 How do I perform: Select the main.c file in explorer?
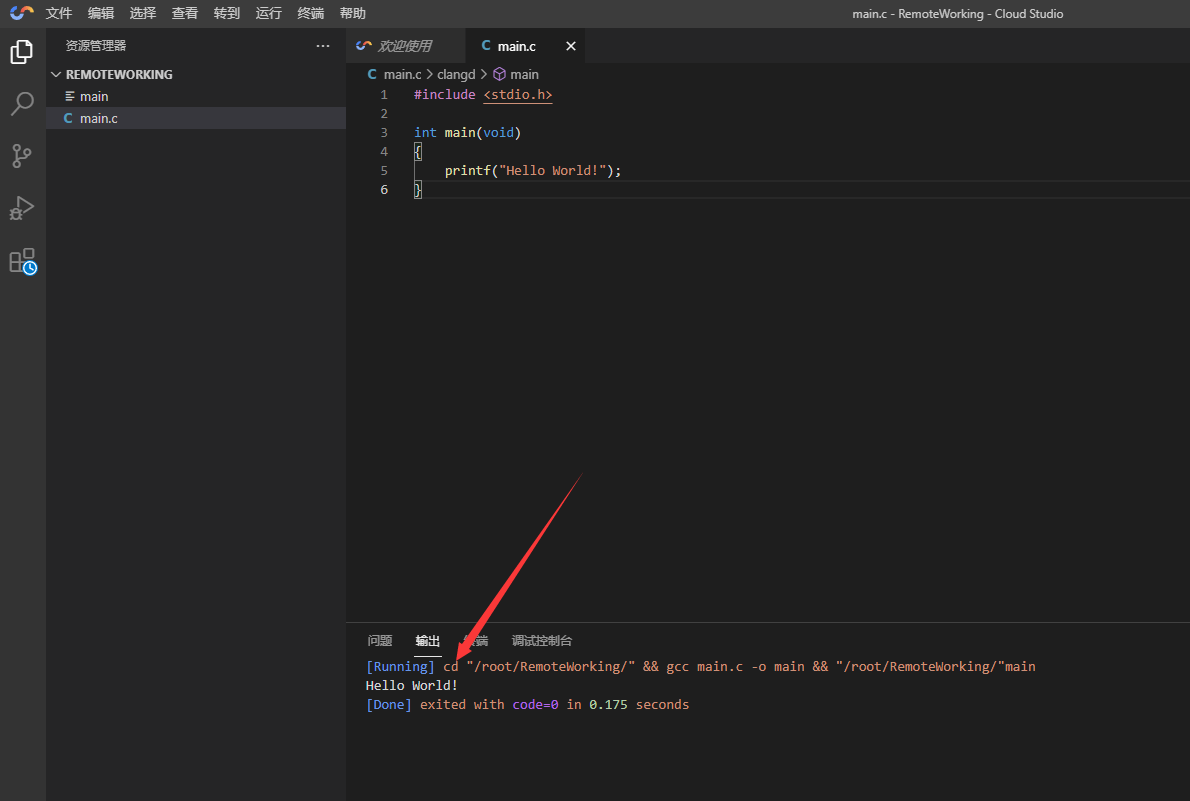click(x=99, y=118)
